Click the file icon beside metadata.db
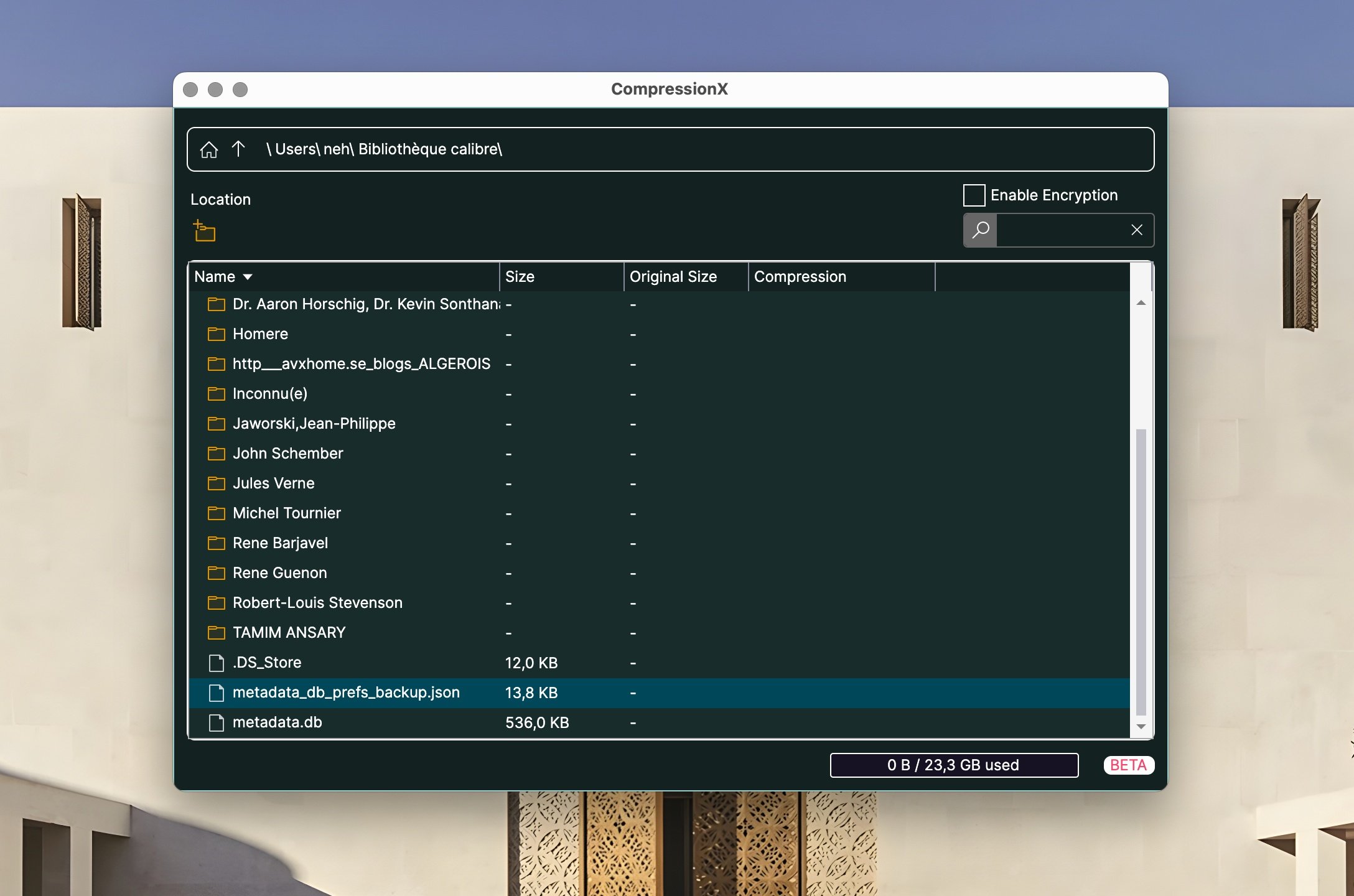 coord(216,722)
